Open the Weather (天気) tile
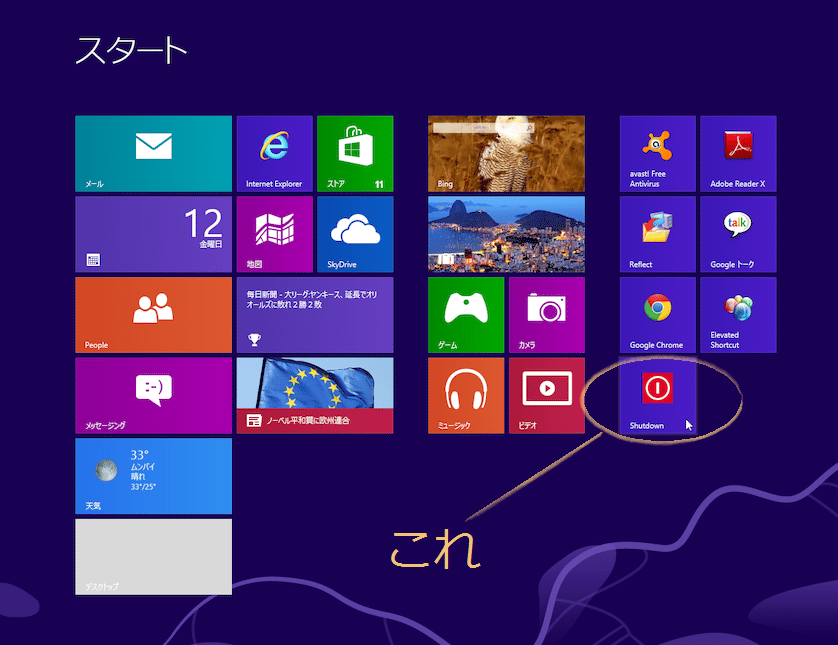This screenshot has height=645, width=838. click(153, 477)
